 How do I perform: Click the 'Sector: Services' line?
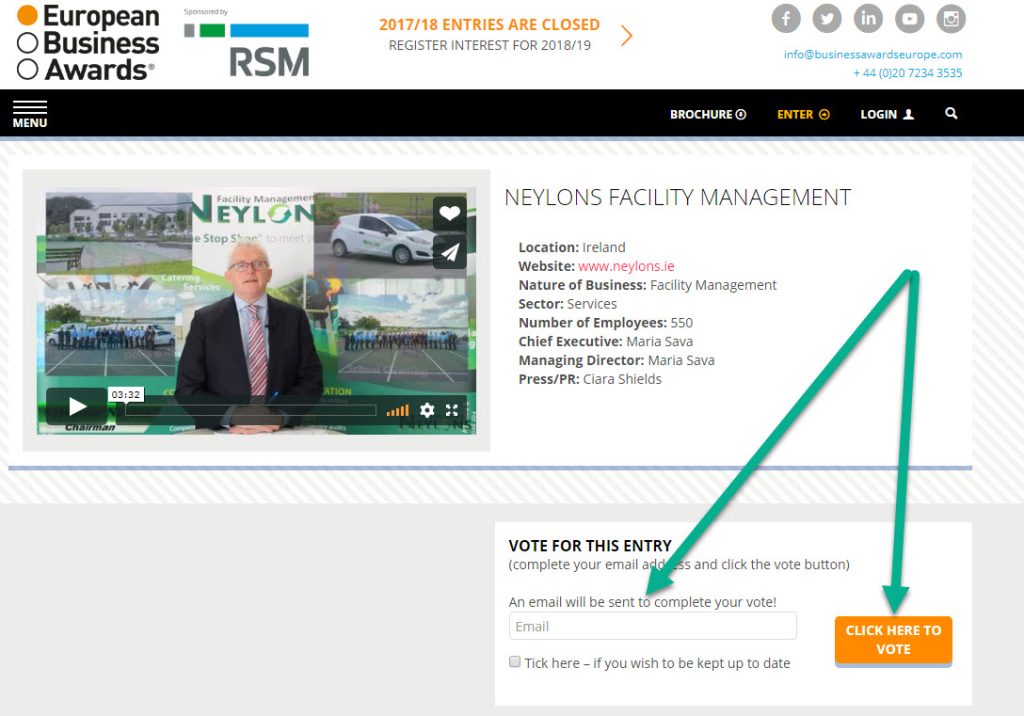568,304
